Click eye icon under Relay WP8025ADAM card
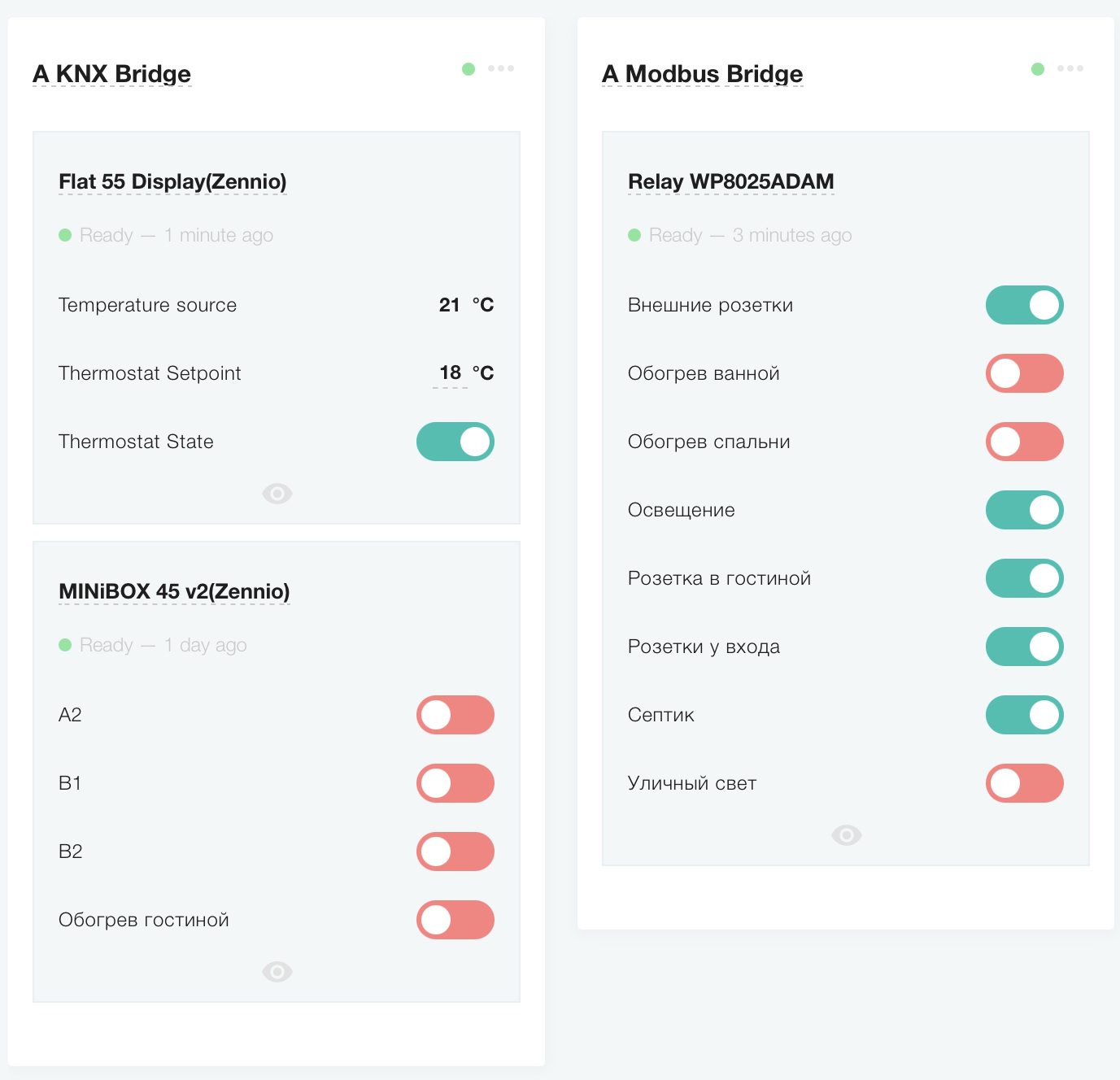The height and width of the screenshot is (1080, 1120). pyautogui.click(x=846, y=835)
